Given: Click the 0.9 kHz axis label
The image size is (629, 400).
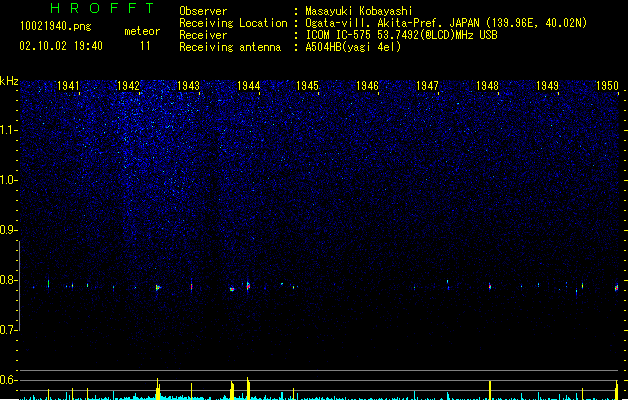Looking at the screenshot, I should click(x=8, y=230).
